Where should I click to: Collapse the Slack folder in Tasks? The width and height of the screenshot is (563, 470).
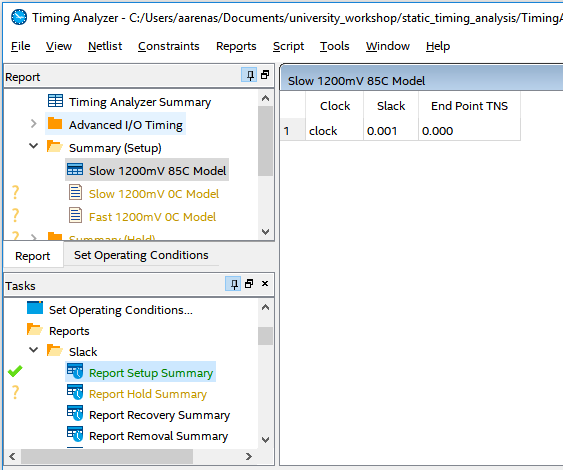coord(33,350)
